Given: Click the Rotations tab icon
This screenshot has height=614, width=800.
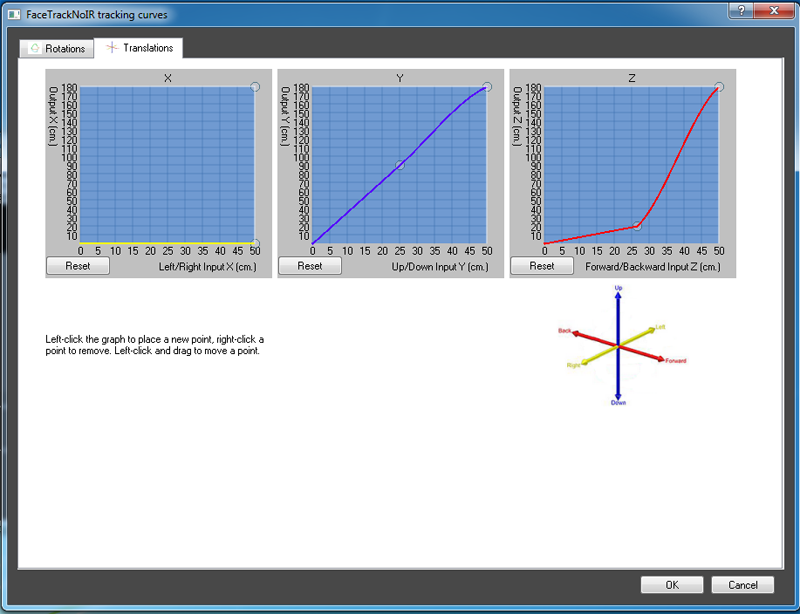Looking at the screenshot, I should pyautogui.click(x=35, y=48).
